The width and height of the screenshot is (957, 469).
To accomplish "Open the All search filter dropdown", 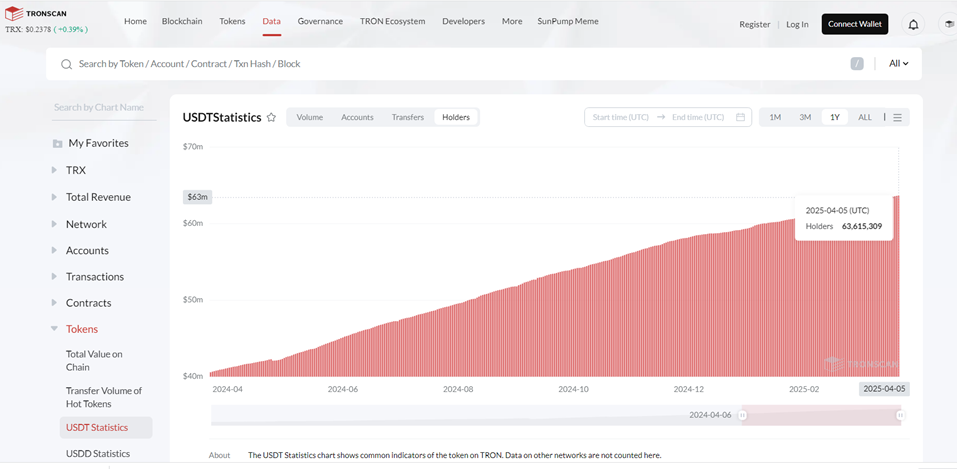I will 898,64.
